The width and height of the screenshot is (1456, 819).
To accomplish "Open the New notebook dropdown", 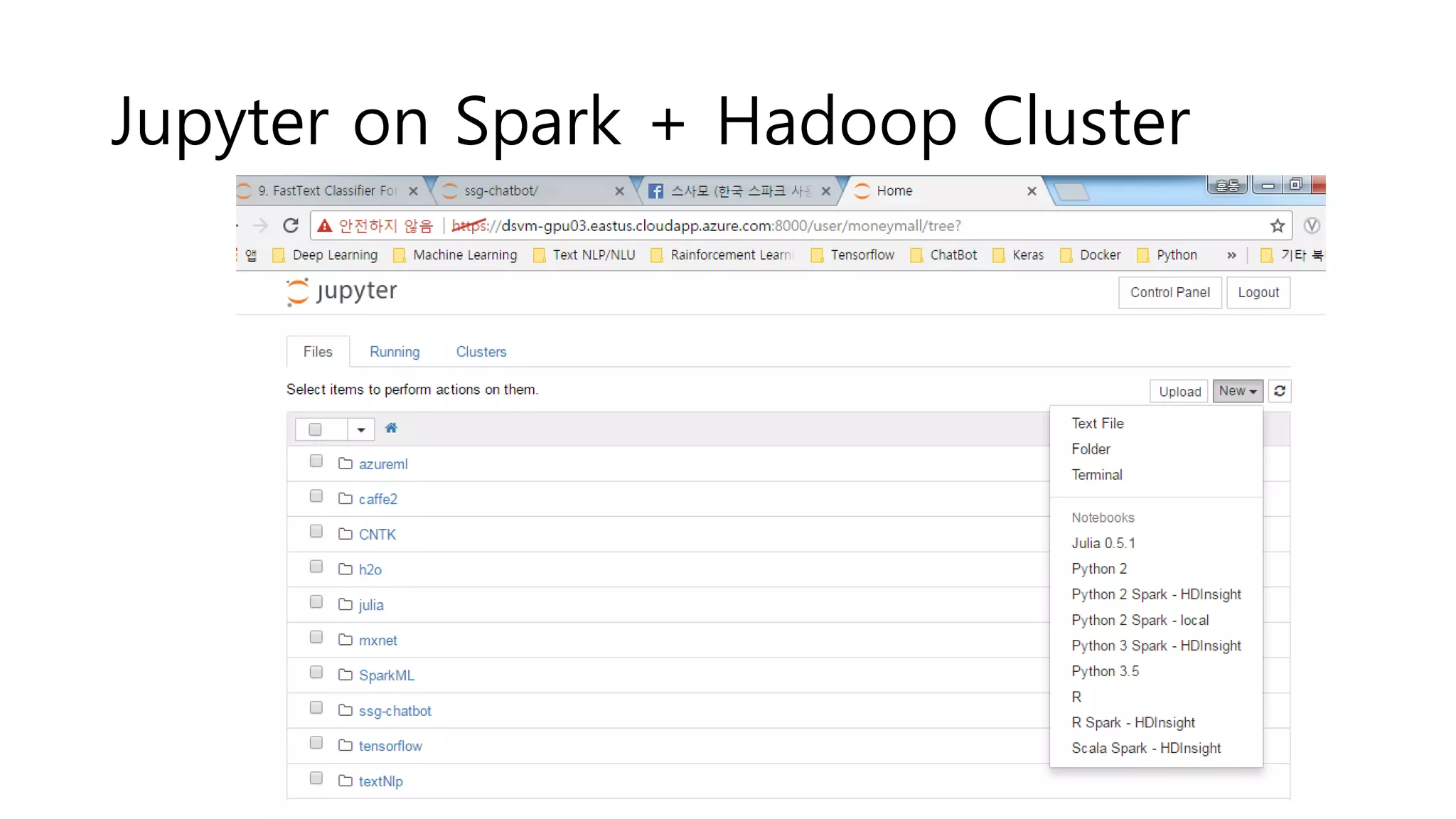I will point(1238,391).
